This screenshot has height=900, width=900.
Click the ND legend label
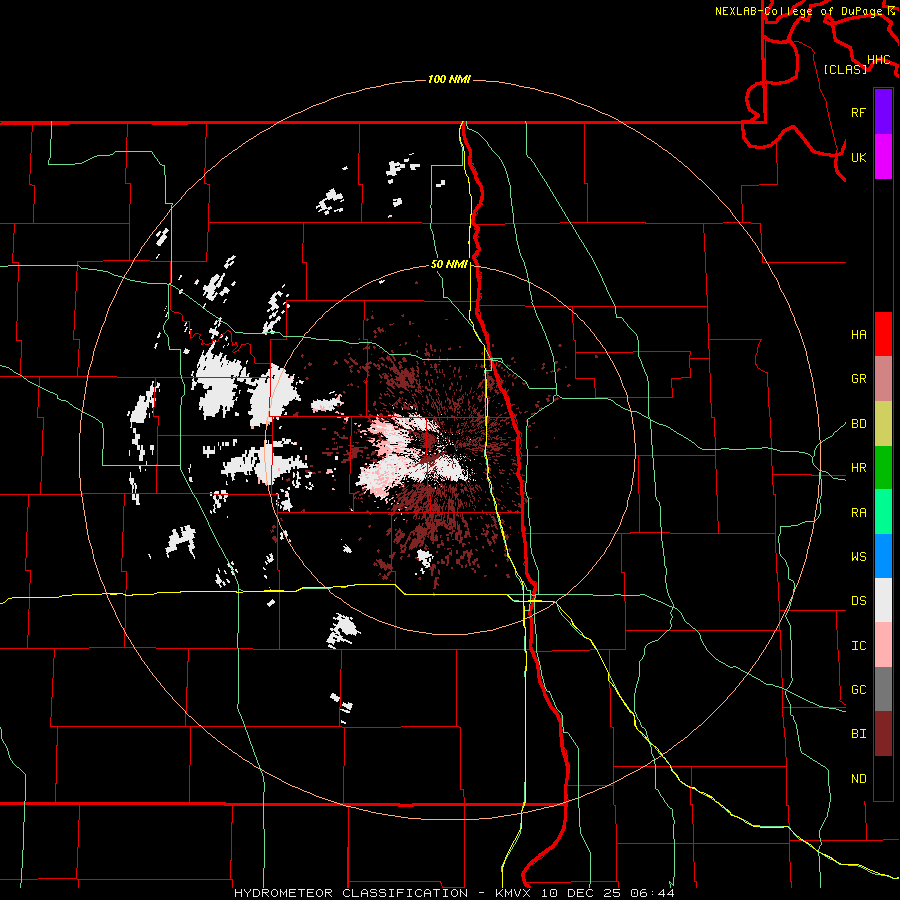point(859,779)
